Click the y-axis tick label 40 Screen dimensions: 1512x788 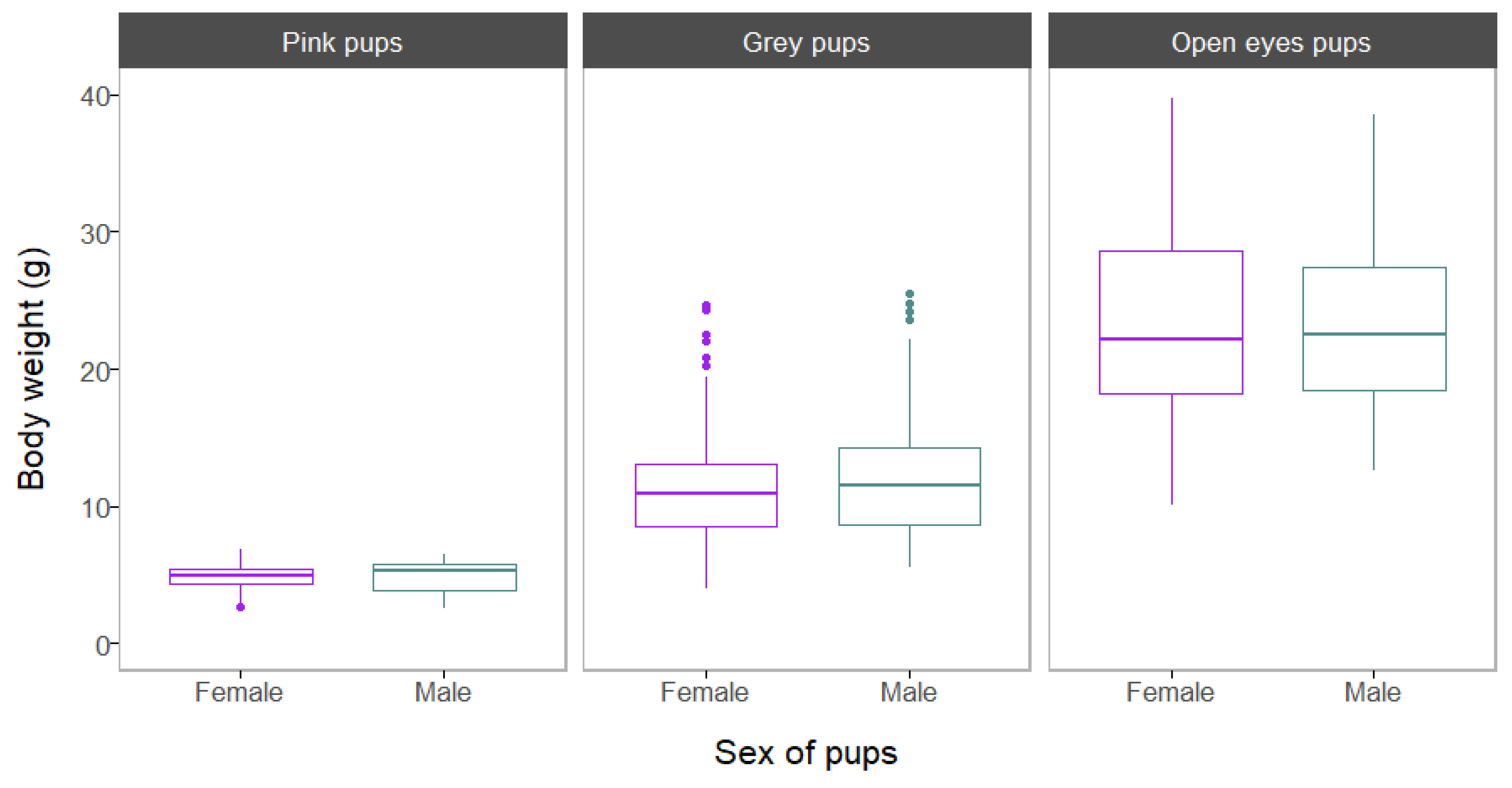pyautogui.click(x=95, y=96)
